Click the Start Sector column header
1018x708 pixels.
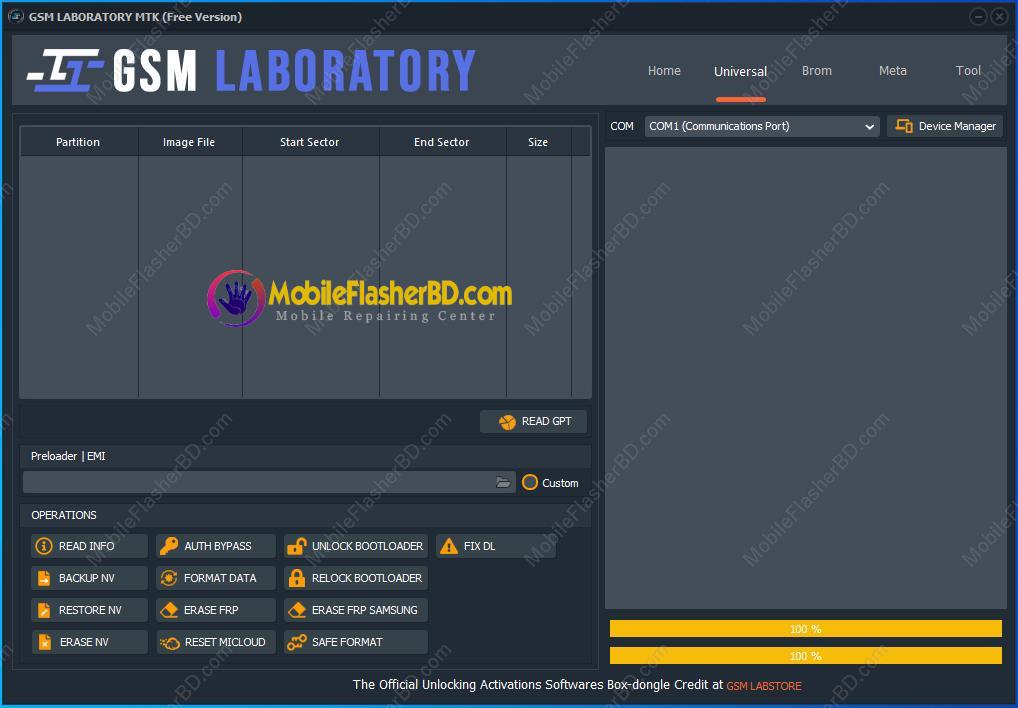pos(310,141)
